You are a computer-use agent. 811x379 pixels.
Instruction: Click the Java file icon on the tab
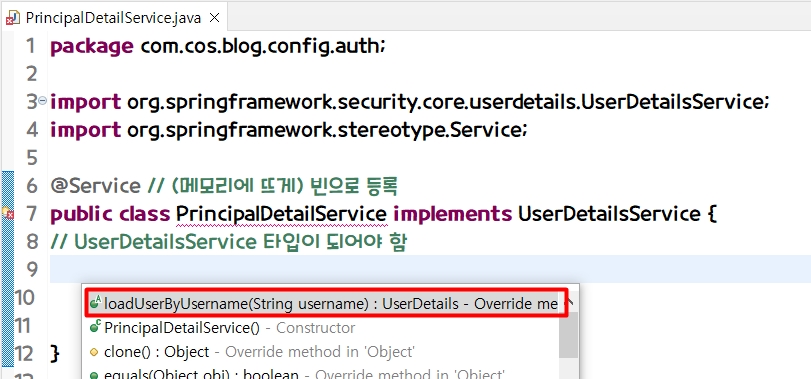[x=13, y=19]
